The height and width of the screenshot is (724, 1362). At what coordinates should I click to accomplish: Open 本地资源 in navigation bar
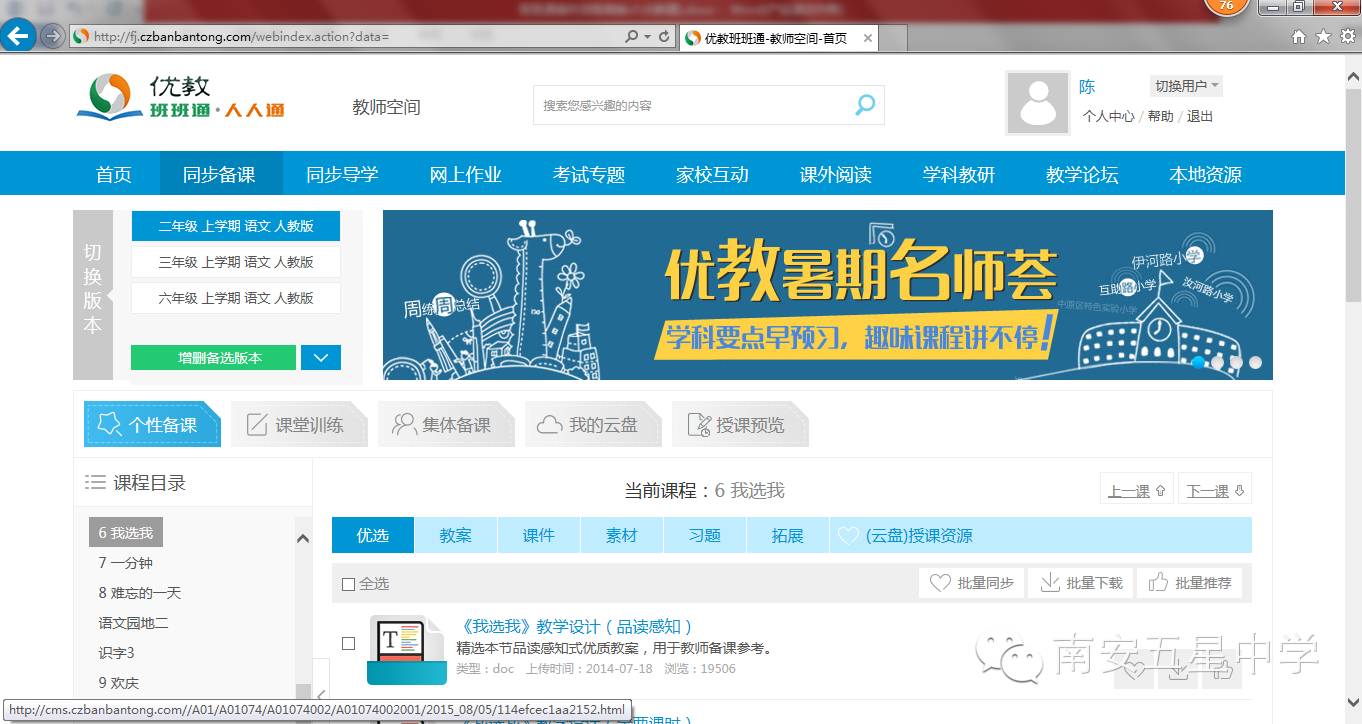pyautogui.click(x=1205, y=174)
